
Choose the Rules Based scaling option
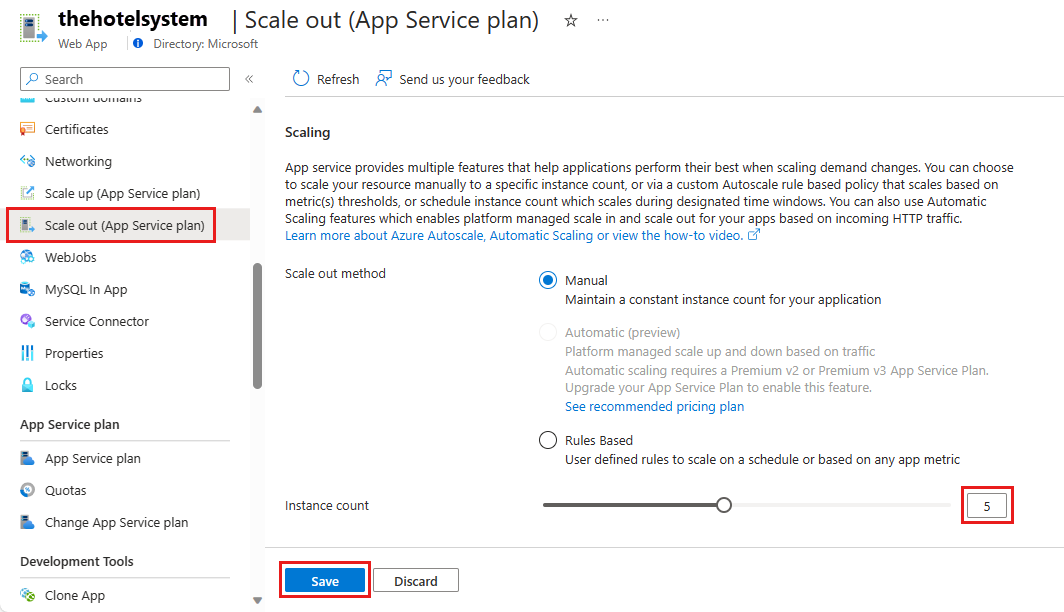click(548, 439)
